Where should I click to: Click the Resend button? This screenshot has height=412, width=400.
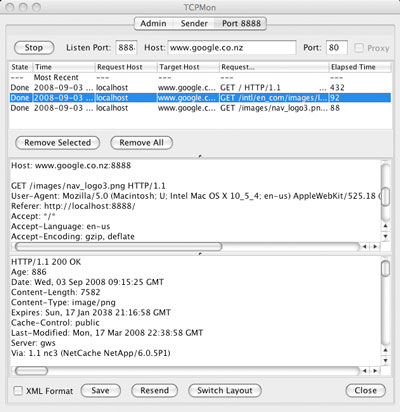[x=154, y=390]
